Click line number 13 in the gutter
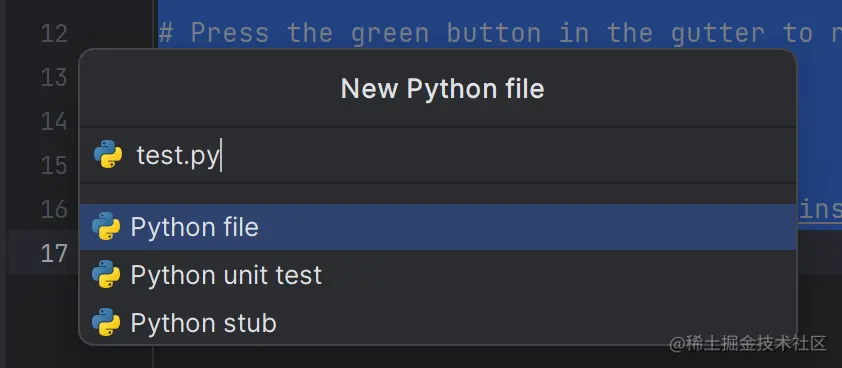842x368 pixels. (x=54, y=78)
